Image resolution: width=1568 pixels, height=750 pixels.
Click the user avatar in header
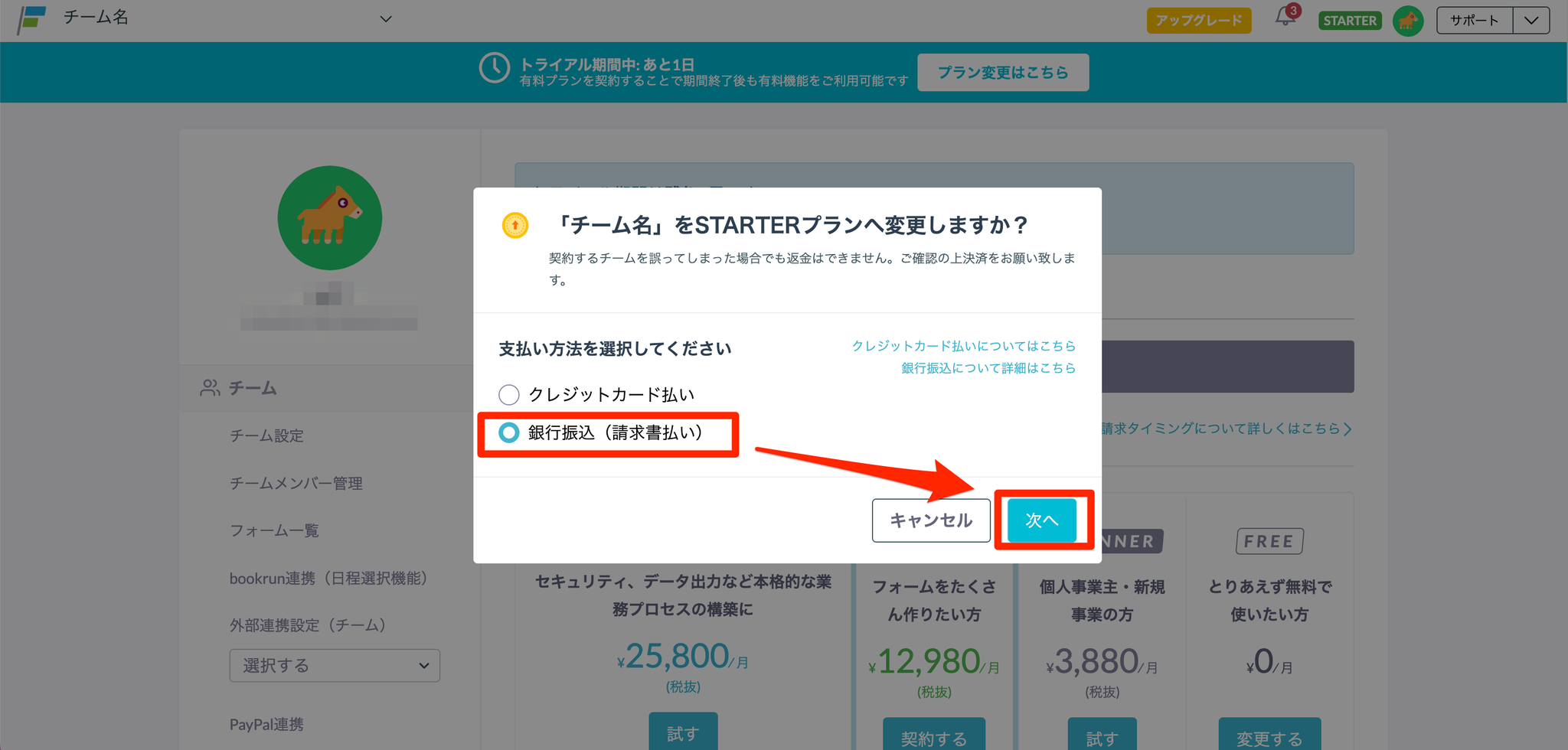1408,21
